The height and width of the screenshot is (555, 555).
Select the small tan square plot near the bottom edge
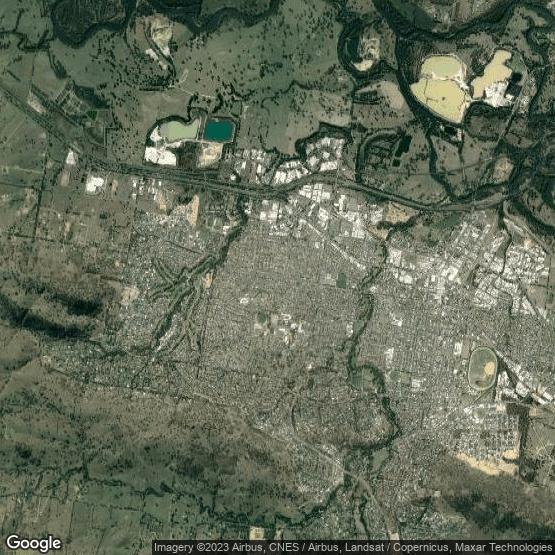pos(257,533)
